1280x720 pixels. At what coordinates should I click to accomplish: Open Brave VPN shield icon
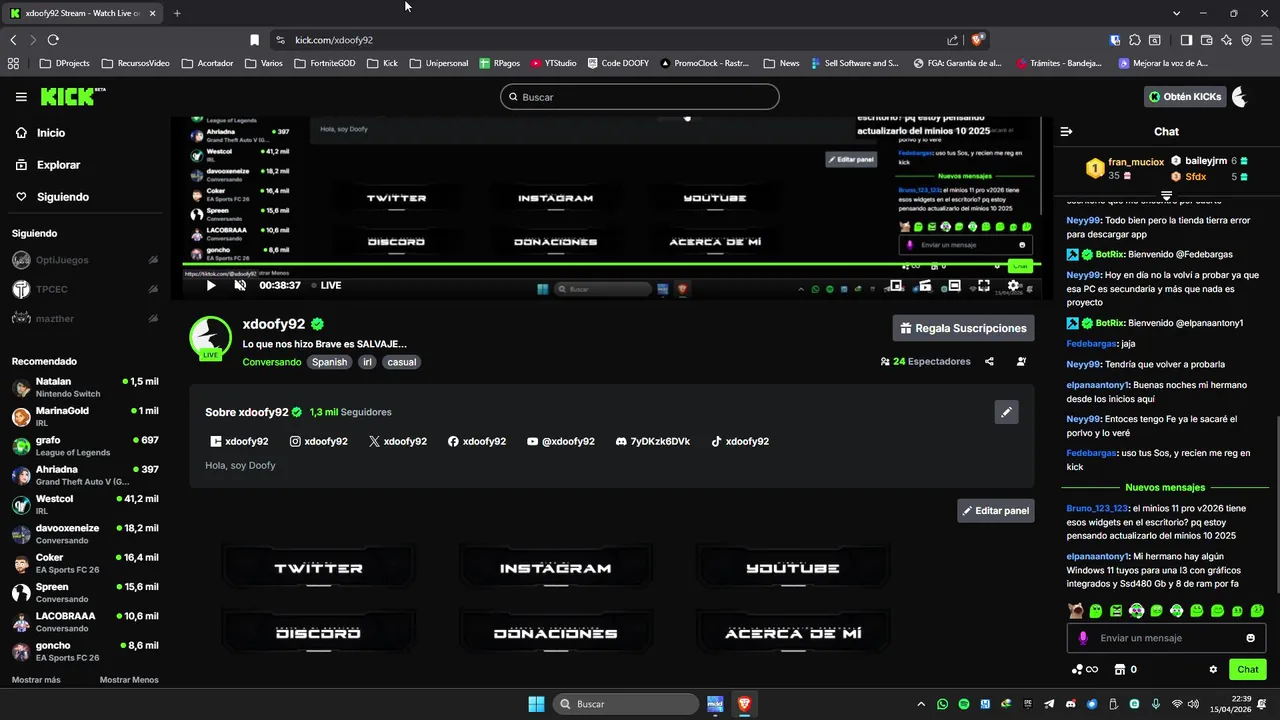pos(1246,40)
